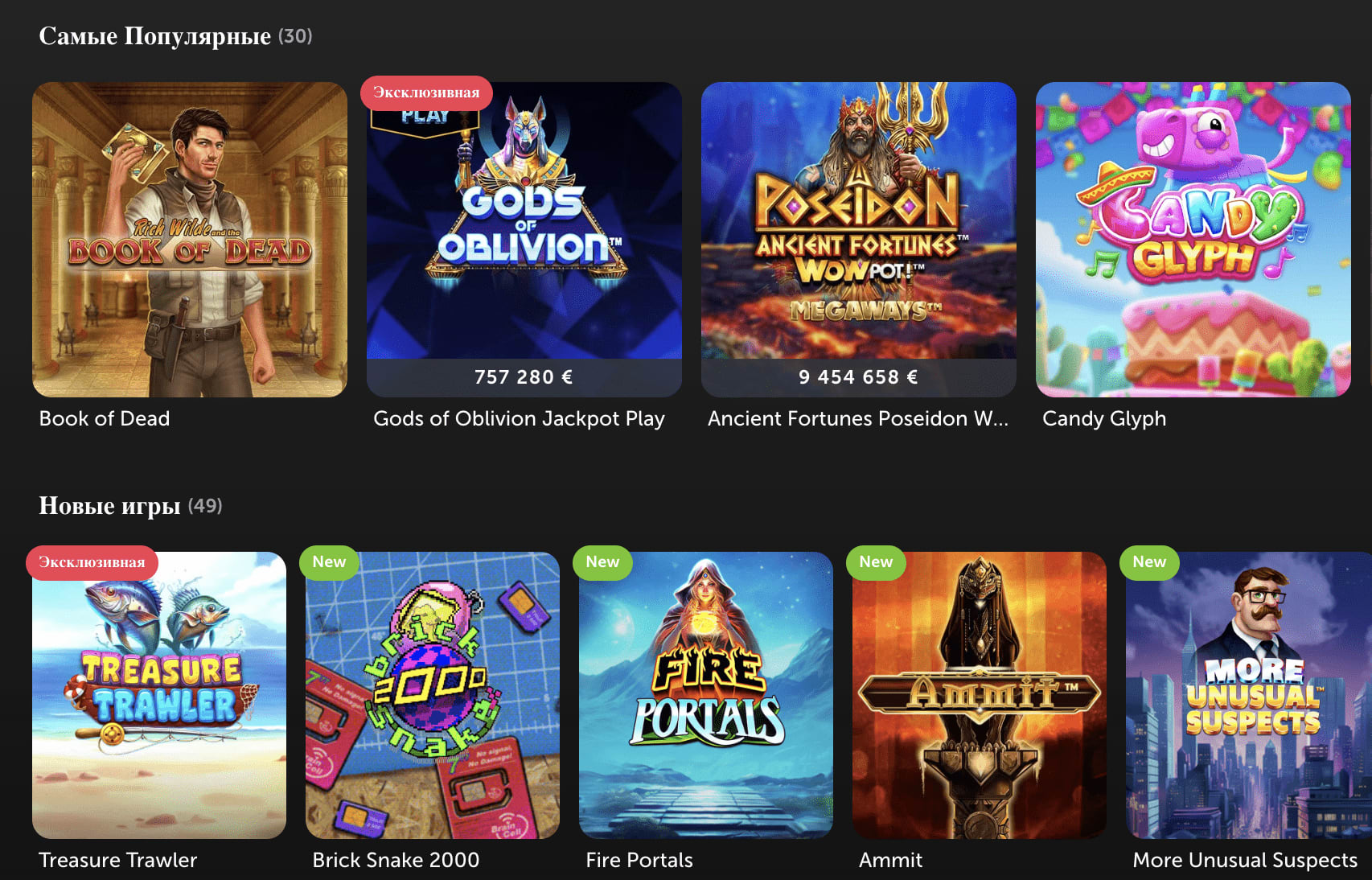Open the Book of Dead game thumbnail

click(x=190, y=239)
